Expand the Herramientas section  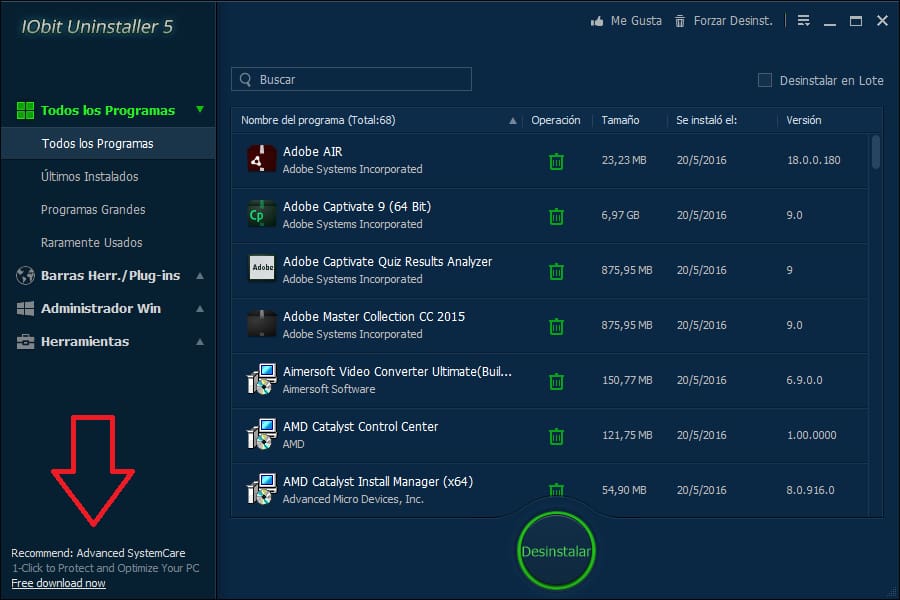pyautogui.click(x=200, y=342)
